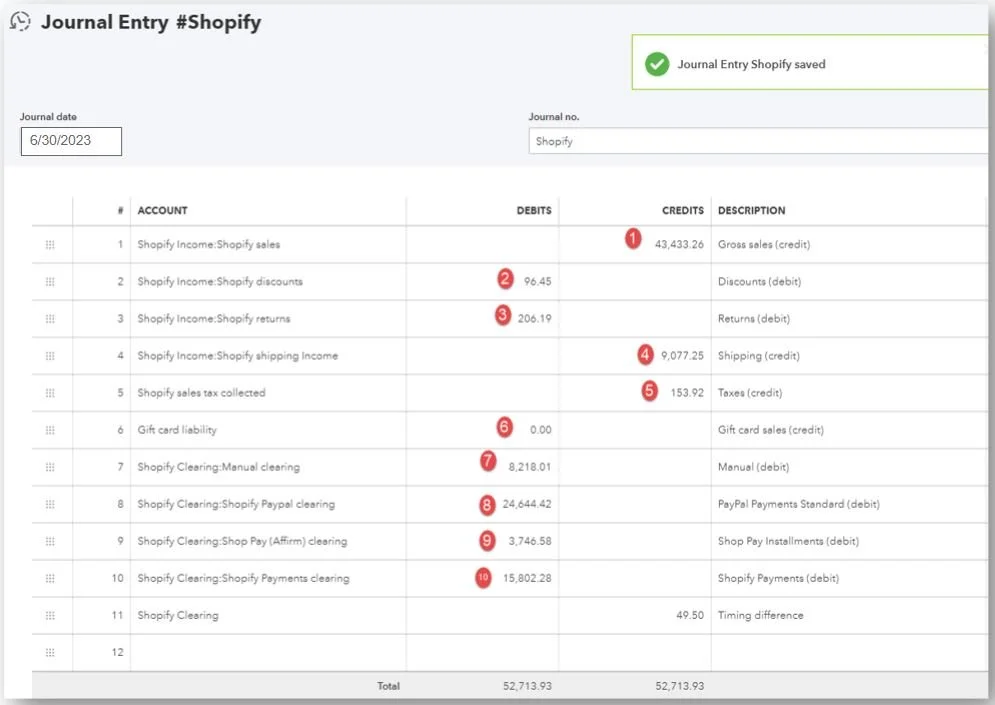Click the Returns (debit) description

754,319
